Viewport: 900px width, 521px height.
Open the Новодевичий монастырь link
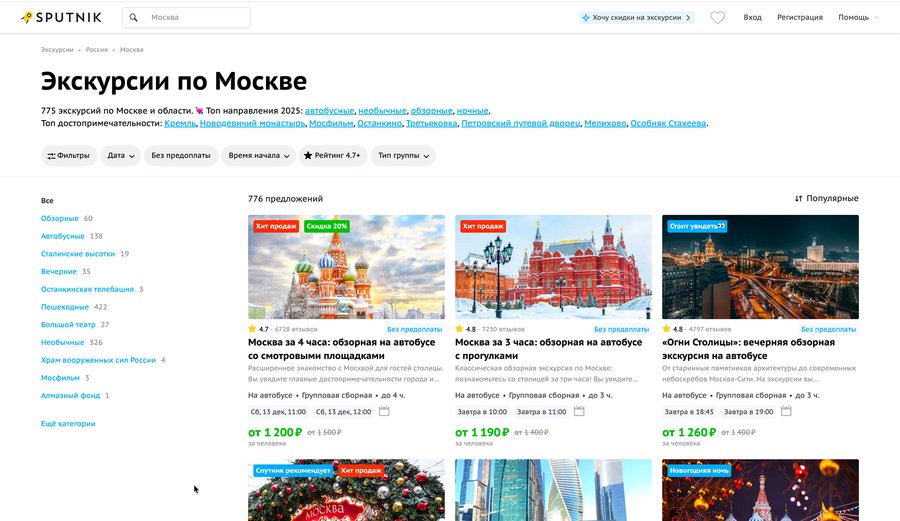pyautogui.click(x=252, y=123)
